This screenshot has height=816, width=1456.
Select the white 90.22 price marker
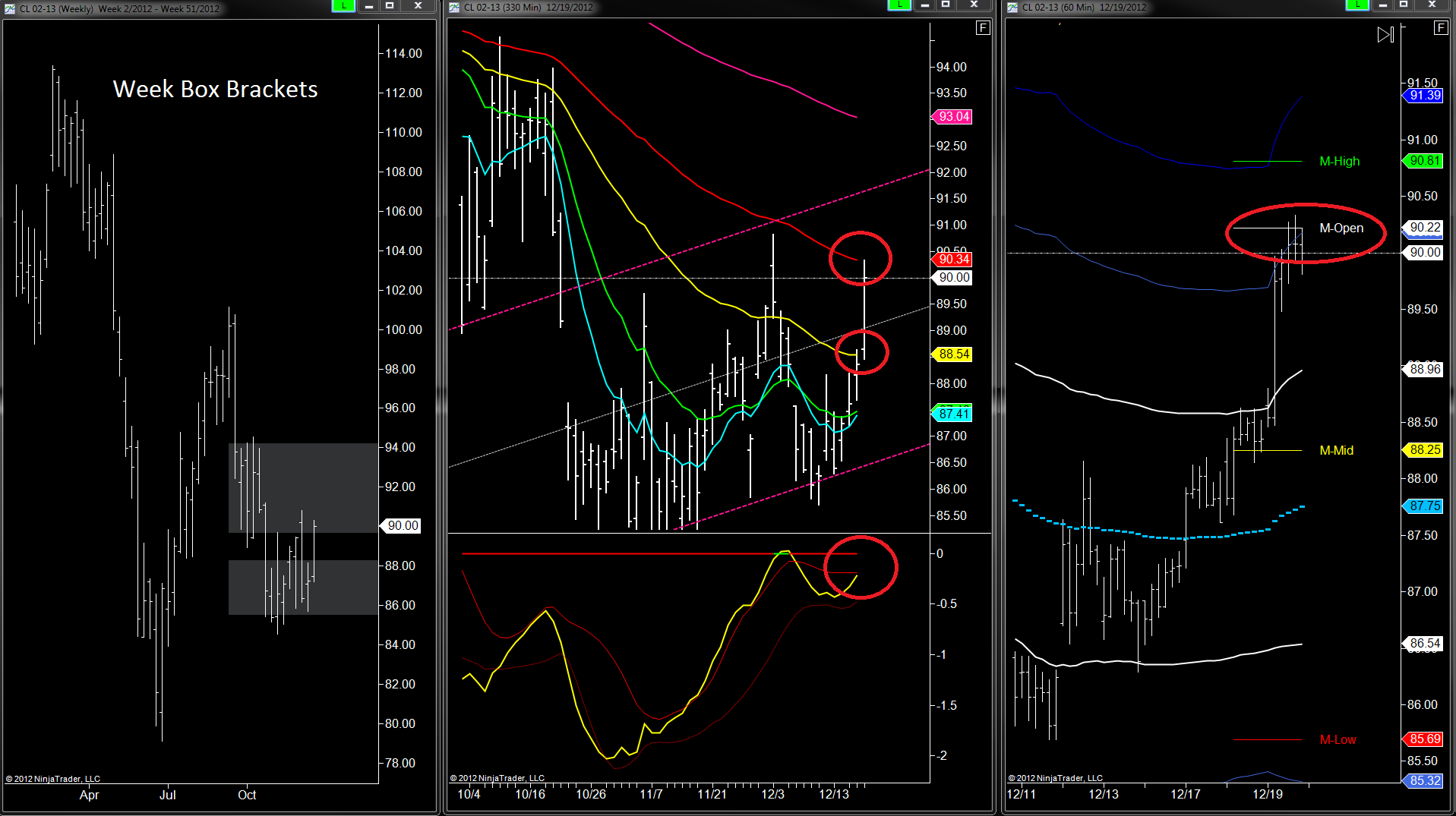[x=1423, y=228]
